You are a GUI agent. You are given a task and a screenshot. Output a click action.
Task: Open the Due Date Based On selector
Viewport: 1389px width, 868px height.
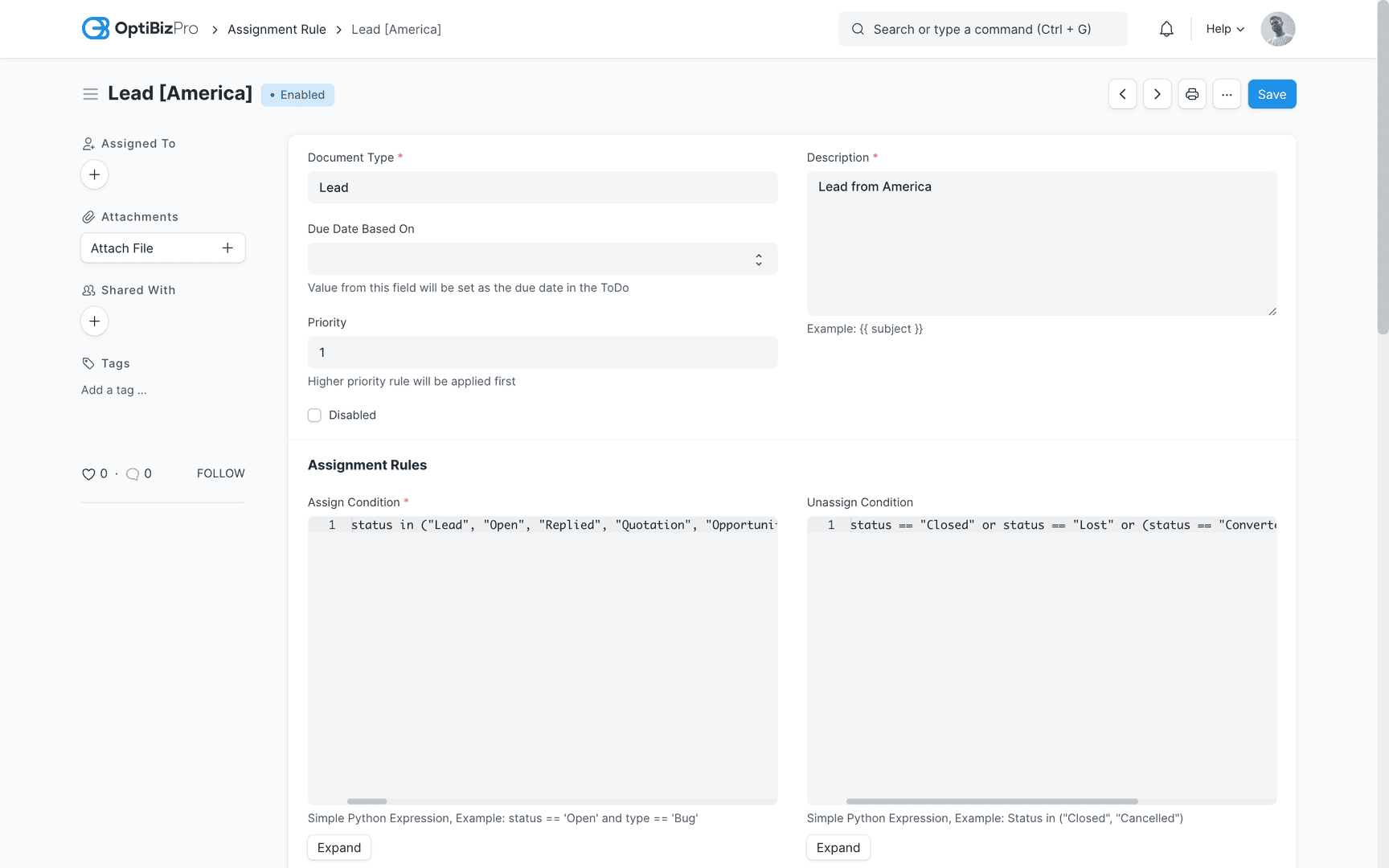[x=542, y=259]
